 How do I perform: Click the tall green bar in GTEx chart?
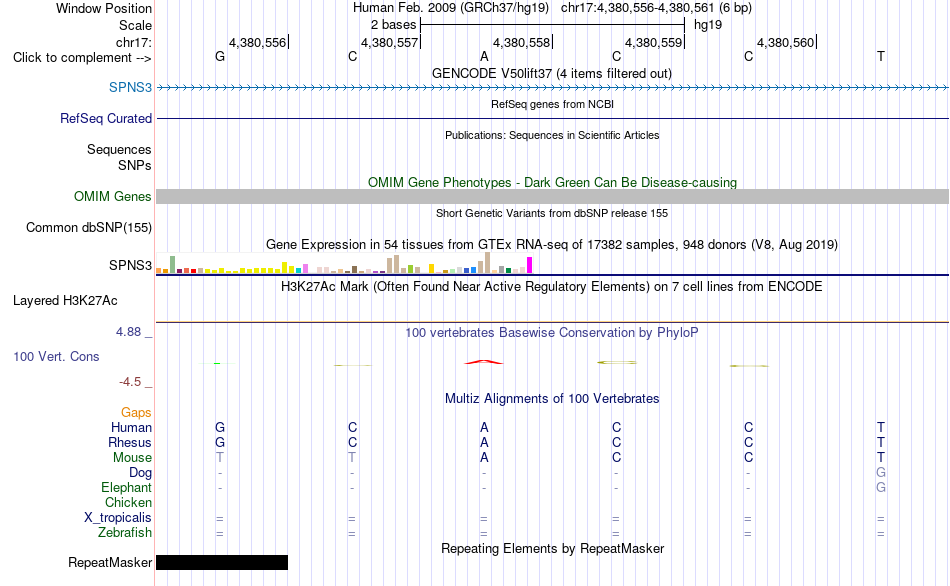173,264
